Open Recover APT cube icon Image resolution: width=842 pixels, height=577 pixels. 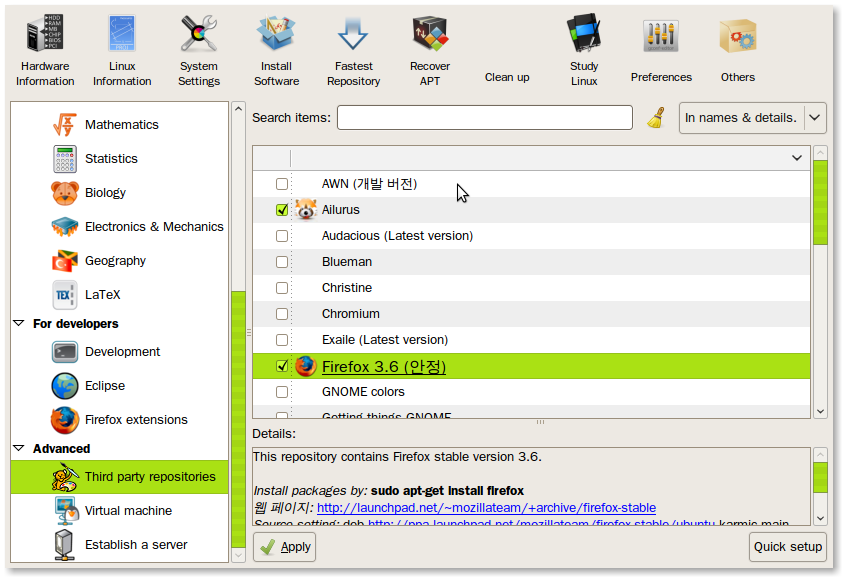430,33
